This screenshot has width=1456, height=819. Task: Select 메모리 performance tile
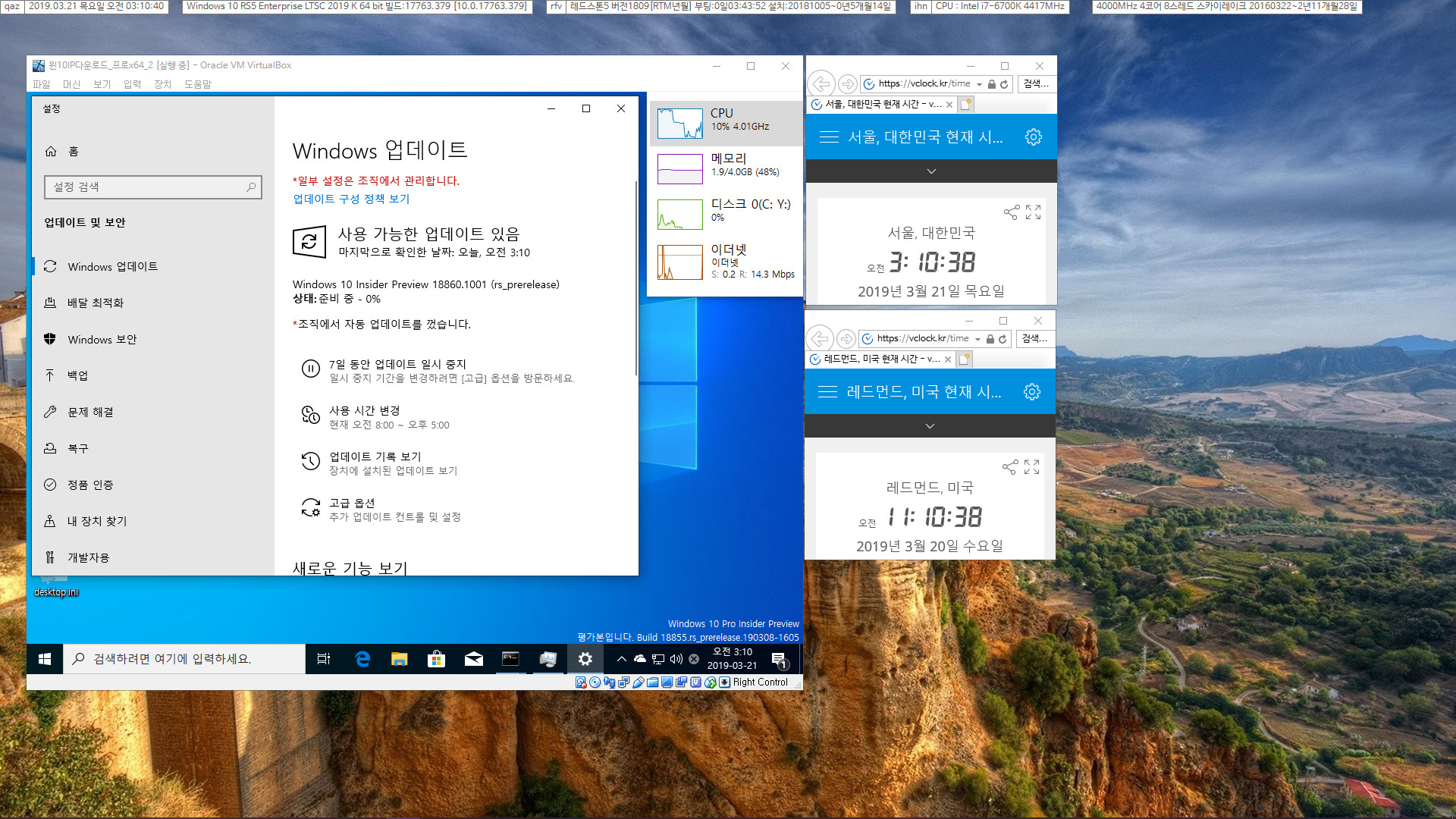[726, 168]
